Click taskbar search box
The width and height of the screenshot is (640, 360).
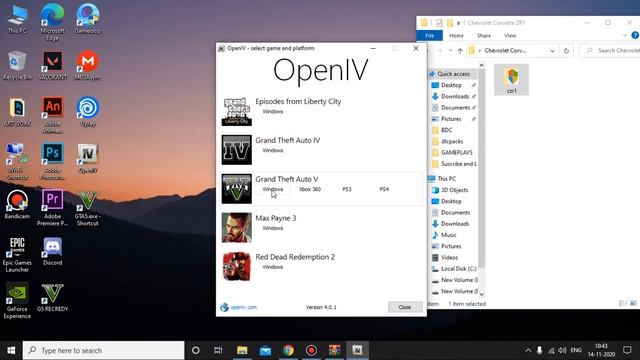104,350
